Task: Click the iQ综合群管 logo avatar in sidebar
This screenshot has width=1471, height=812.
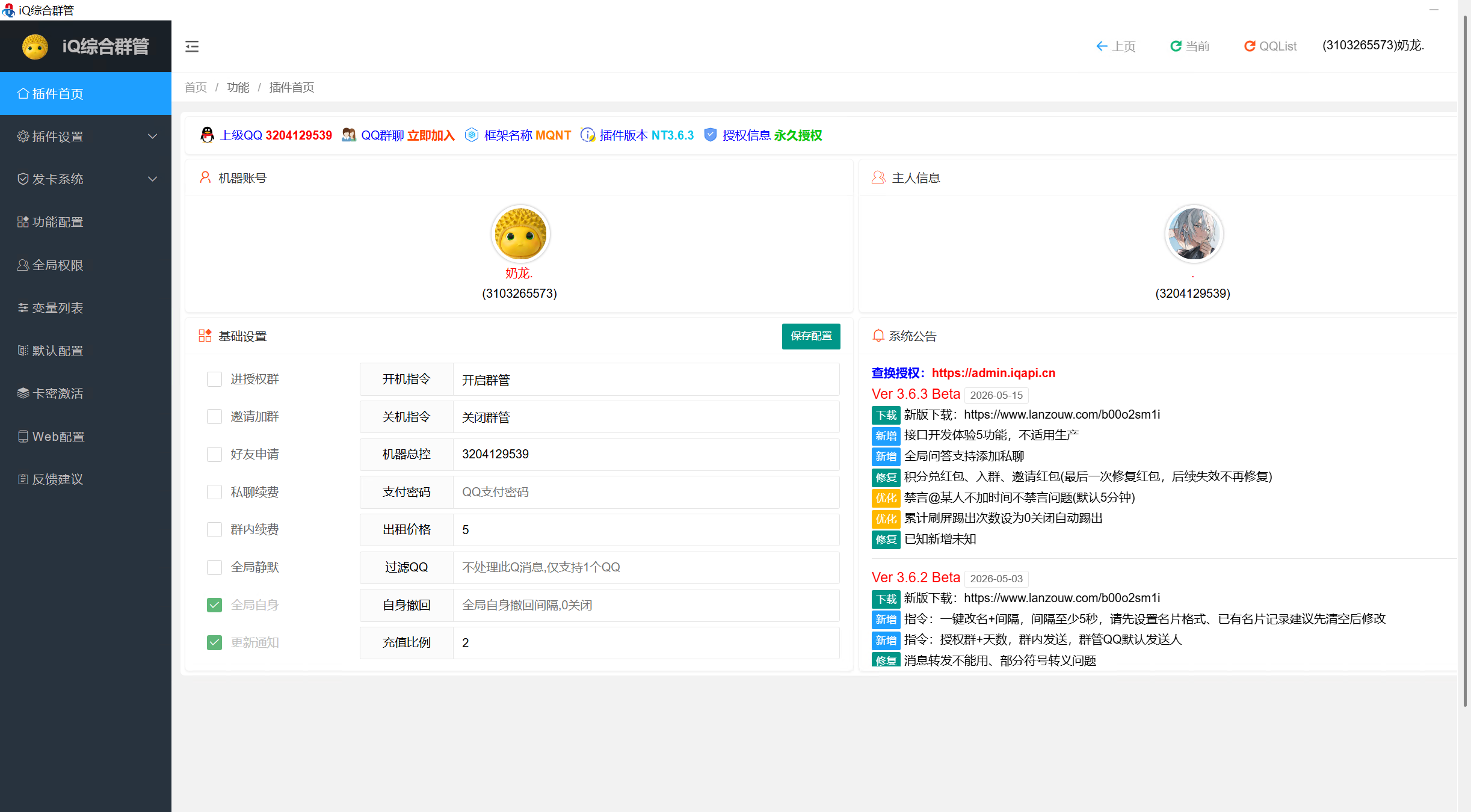Action: (x=35, y=46)
